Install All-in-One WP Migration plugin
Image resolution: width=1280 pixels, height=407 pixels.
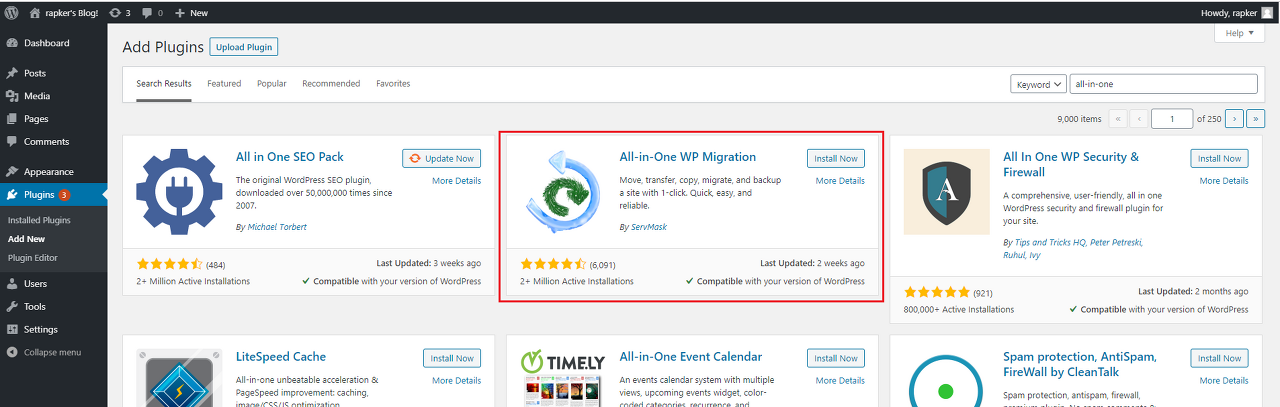pyautogui.click(x=836, y=158)
